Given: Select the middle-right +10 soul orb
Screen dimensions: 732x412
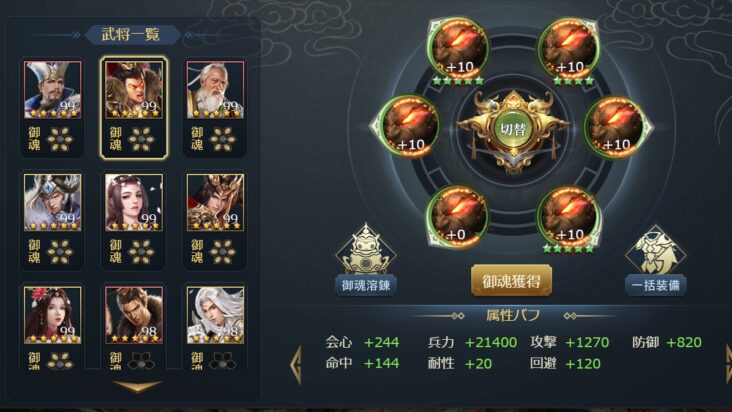Looking at the screenshot, I should click(x=617, y=126).
